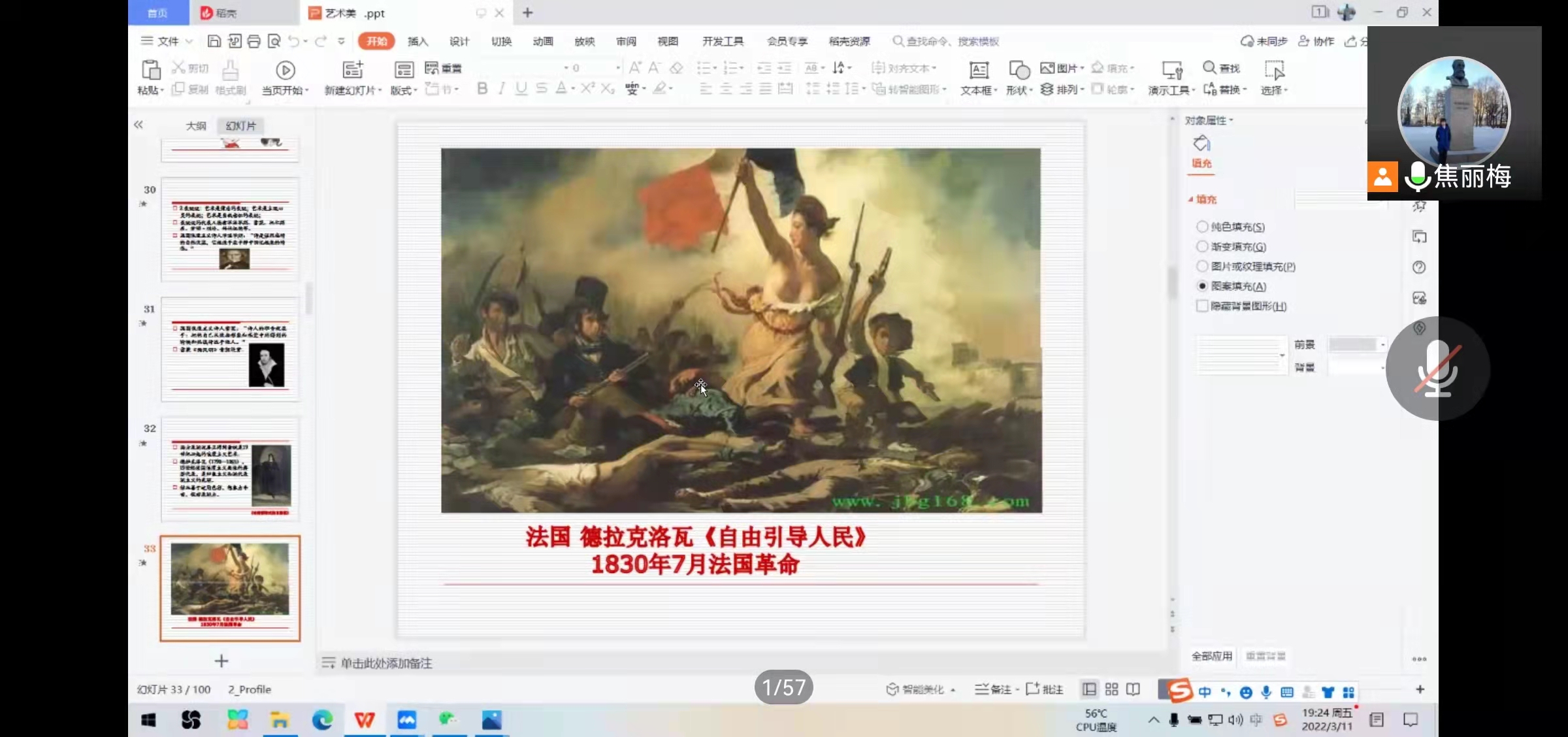The height and width of the screenshot is (737, 1568).
Task: Click the Print icon in quick access toolbar
Action: [253, 41]
